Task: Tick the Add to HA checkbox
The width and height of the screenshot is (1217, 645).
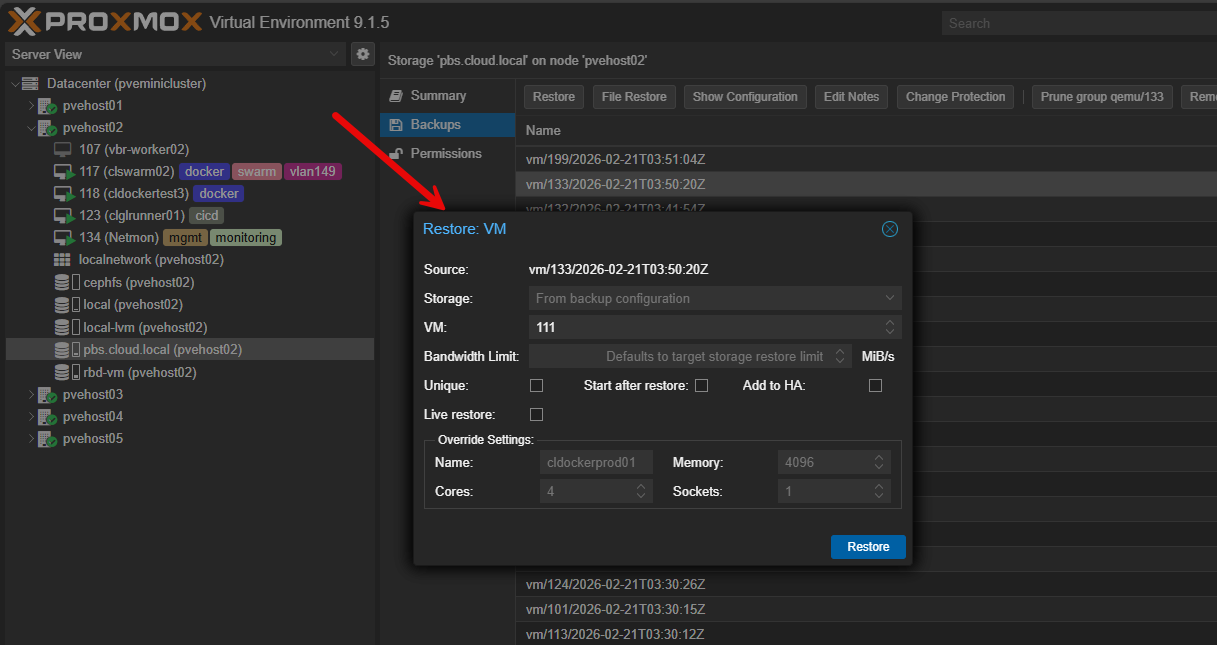Action: (x=875, y=386)
